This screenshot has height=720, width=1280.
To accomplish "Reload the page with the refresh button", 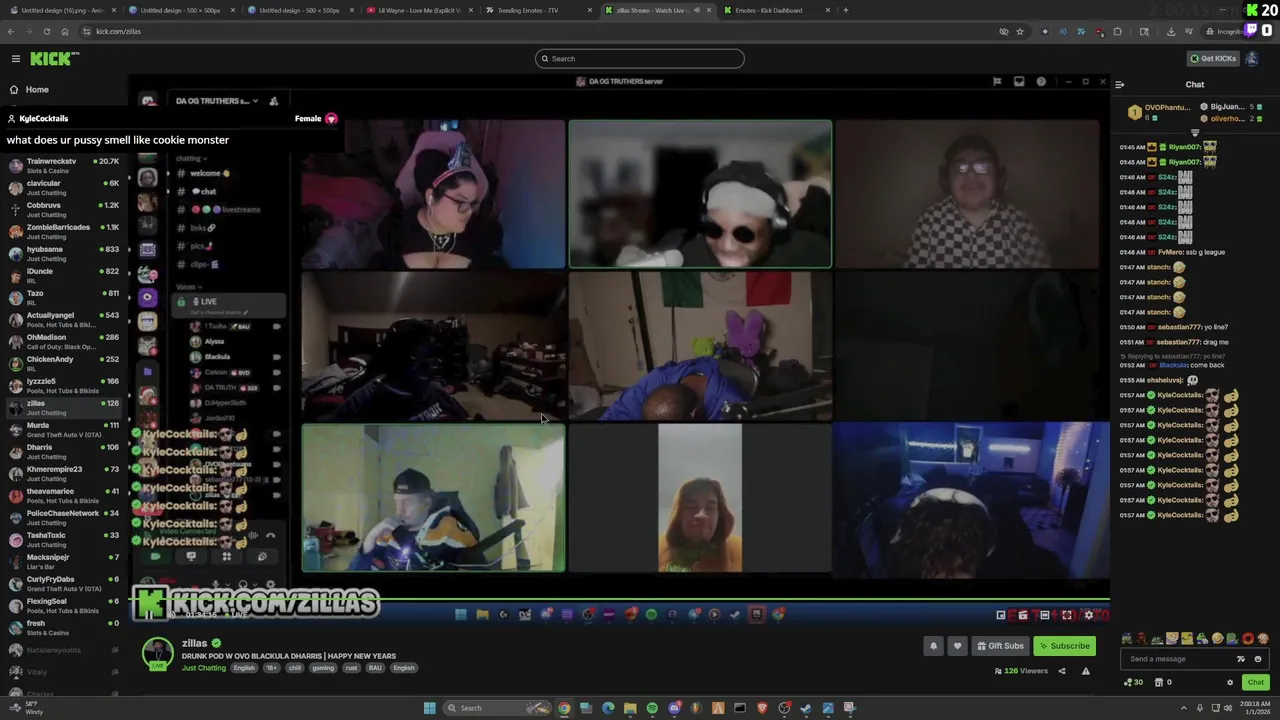I will [x=46, y=31].
